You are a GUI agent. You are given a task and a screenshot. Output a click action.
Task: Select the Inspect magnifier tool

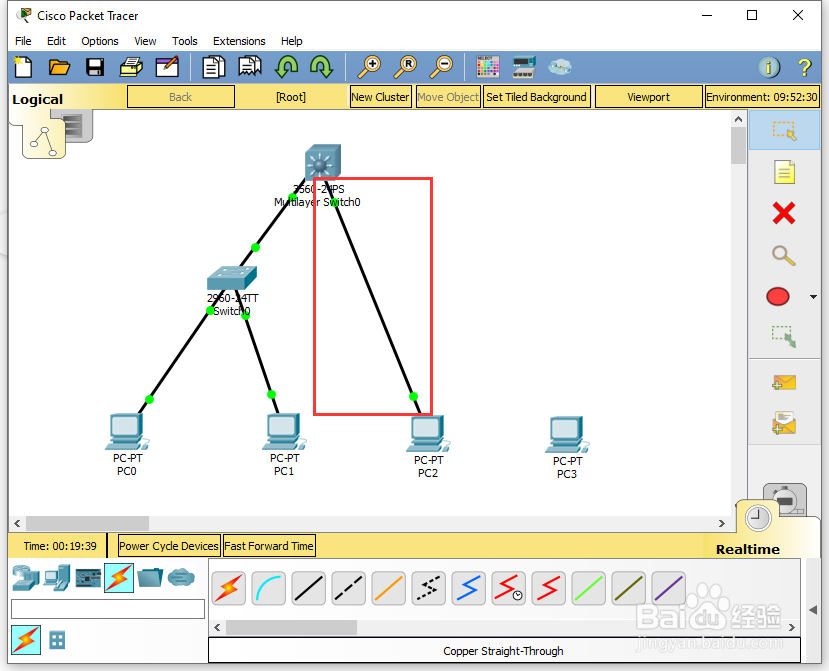pyautogui.click(x=784, y=255)
